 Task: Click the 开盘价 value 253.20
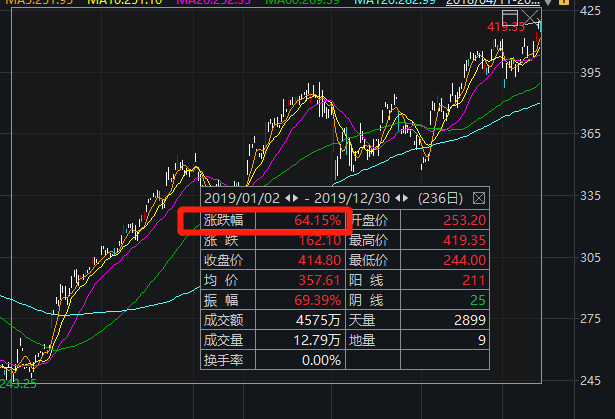tap(464, 220)
